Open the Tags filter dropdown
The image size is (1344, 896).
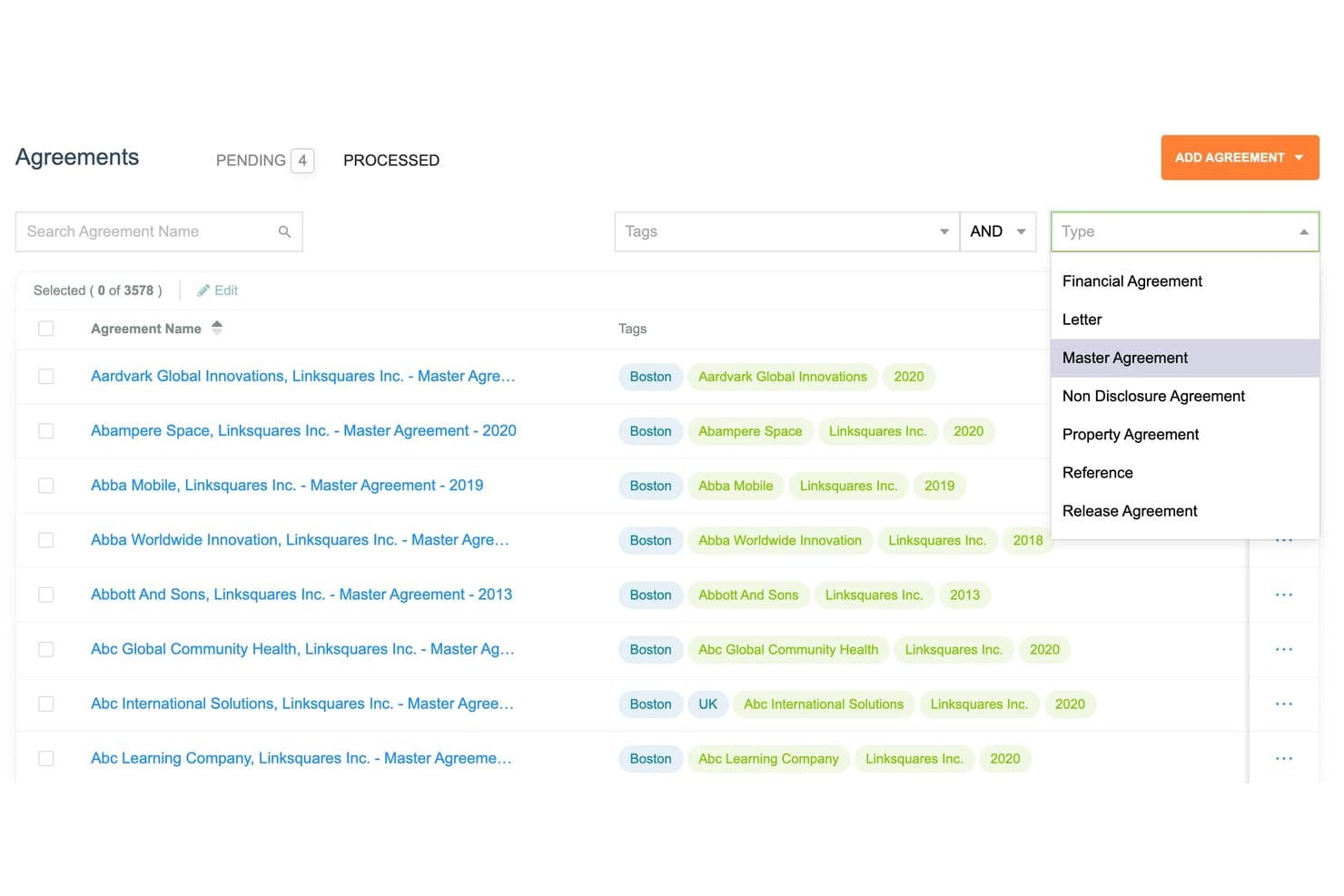786,231
